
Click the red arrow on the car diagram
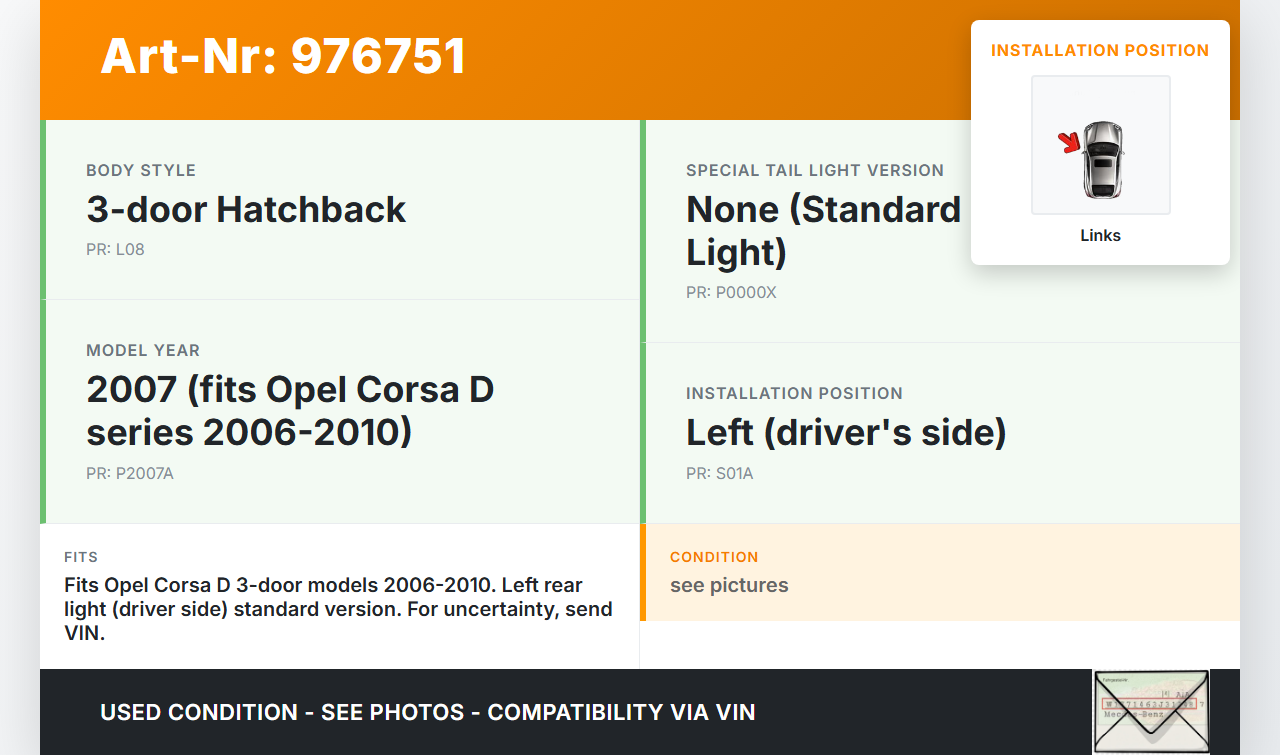tap(1070, 143)
